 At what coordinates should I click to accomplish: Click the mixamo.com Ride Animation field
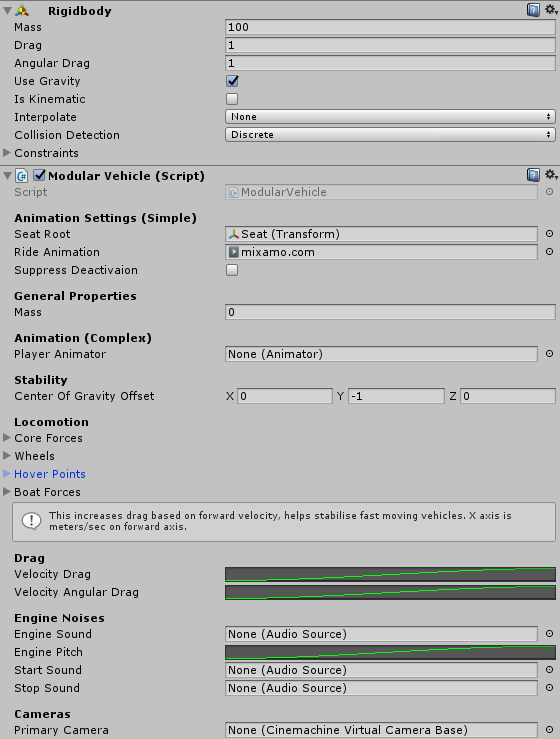point(381,252)
